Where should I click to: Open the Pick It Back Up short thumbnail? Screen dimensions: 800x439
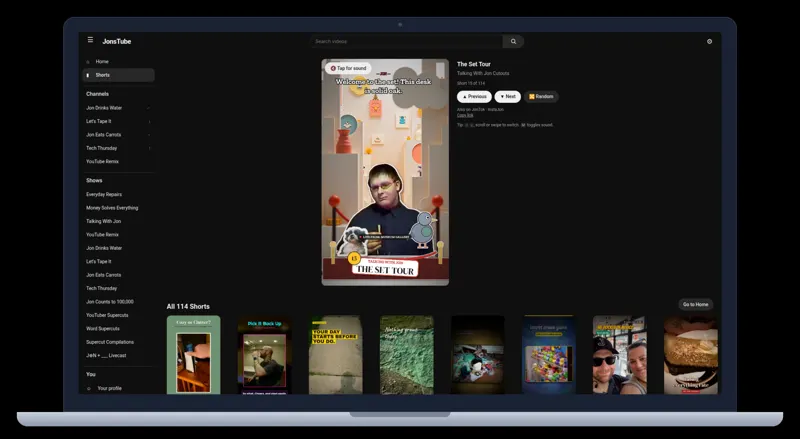coord(265,355)
